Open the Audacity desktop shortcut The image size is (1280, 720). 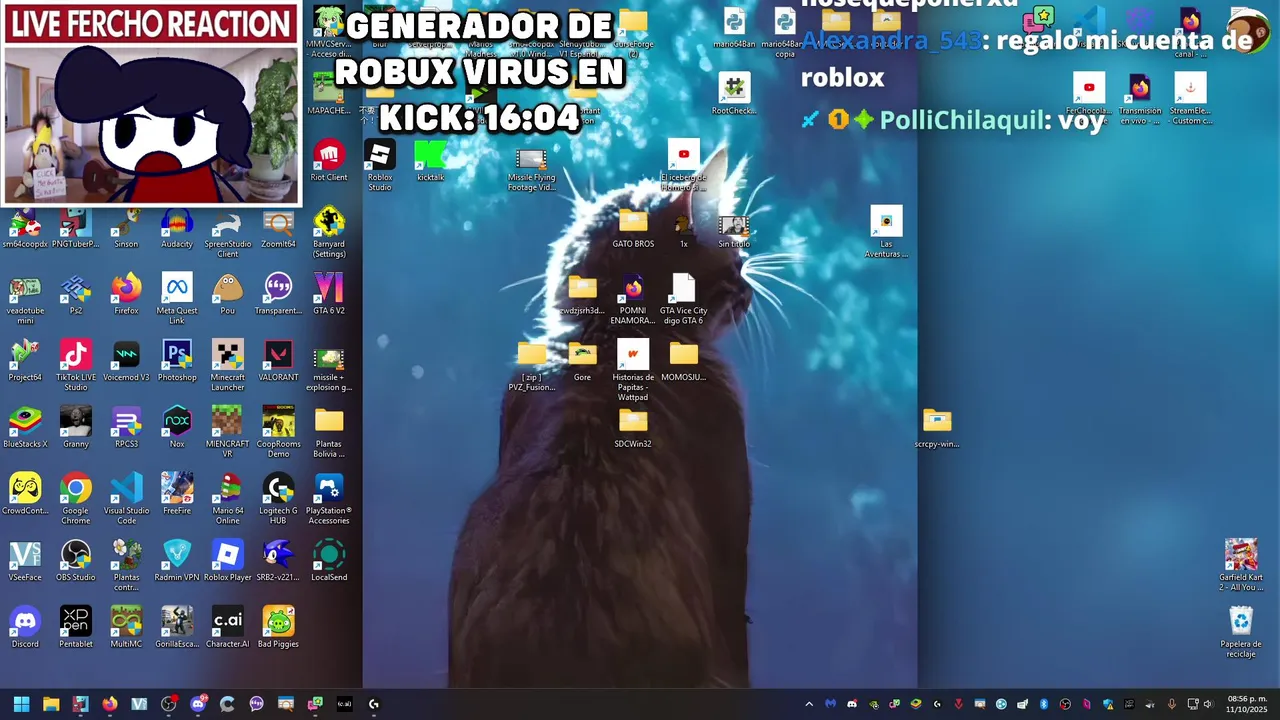click(177, 228)
